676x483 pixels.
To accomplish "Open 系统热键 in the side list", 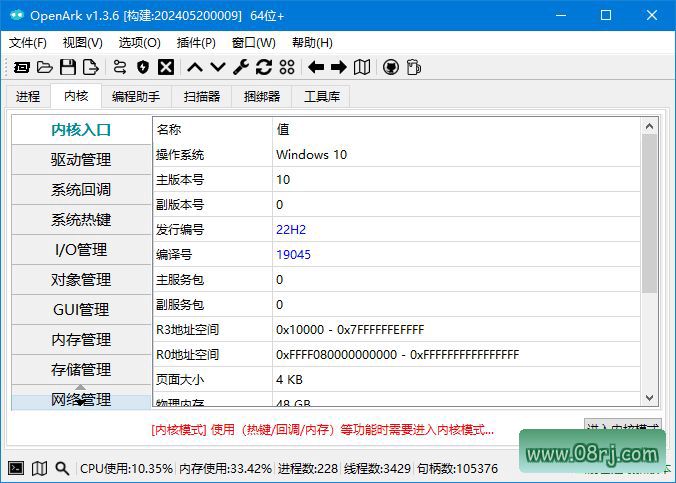I will [x=81, y=220].
